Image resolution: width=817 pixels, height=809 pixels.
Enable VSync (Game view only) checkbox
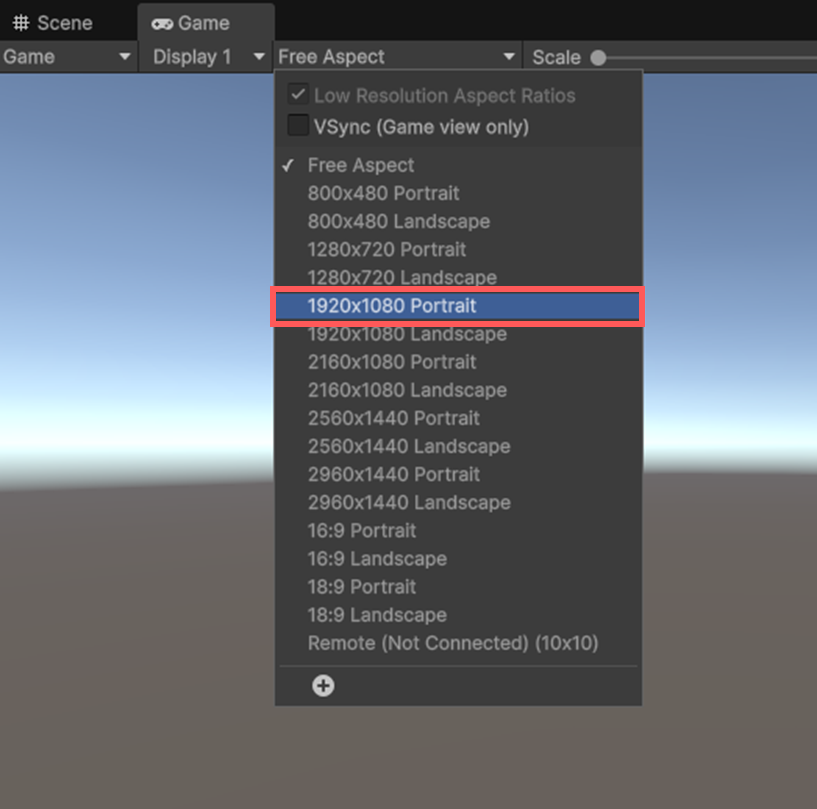click(298, 126)
